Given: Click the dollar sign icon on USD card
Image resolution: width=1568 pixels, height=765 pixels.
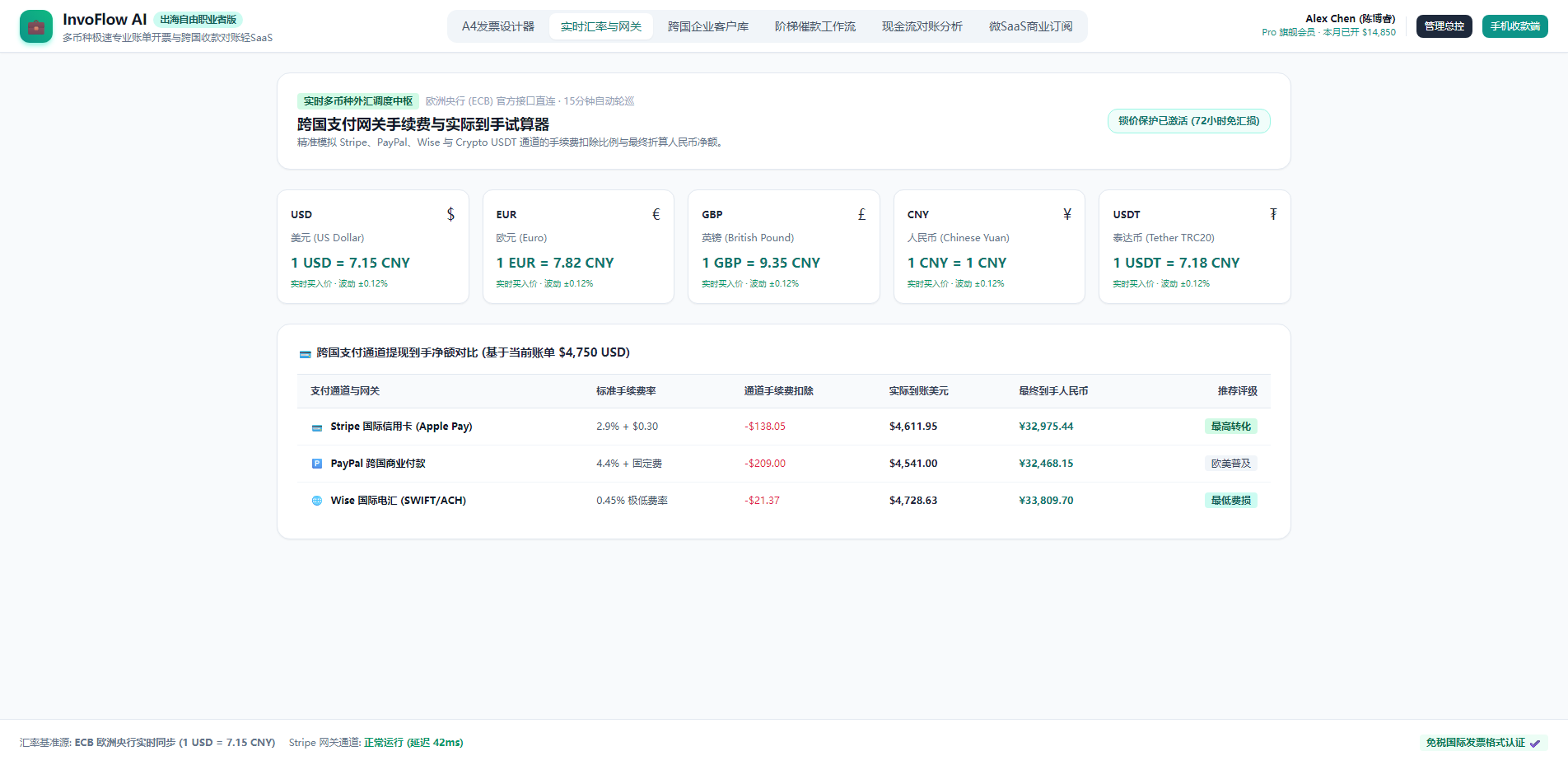Looking at the screenshot, I should click(450, 214).
